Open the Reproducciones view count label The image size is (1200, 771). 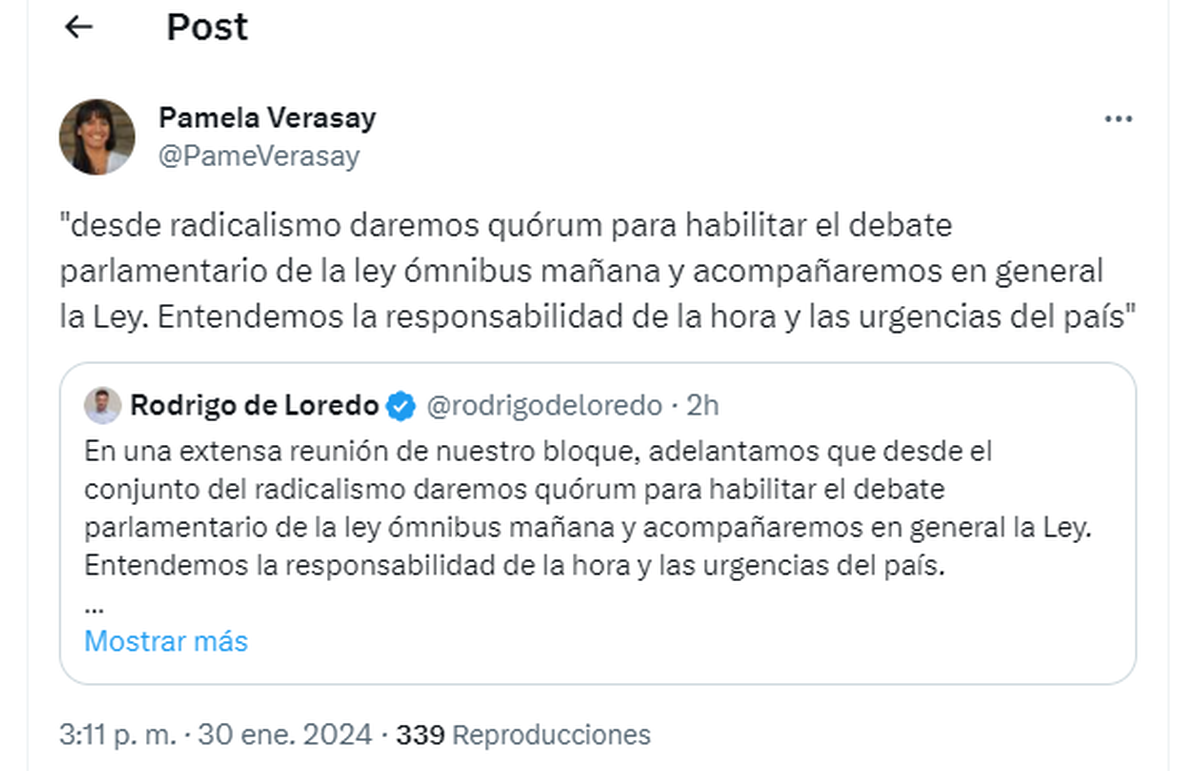[551, 735]
